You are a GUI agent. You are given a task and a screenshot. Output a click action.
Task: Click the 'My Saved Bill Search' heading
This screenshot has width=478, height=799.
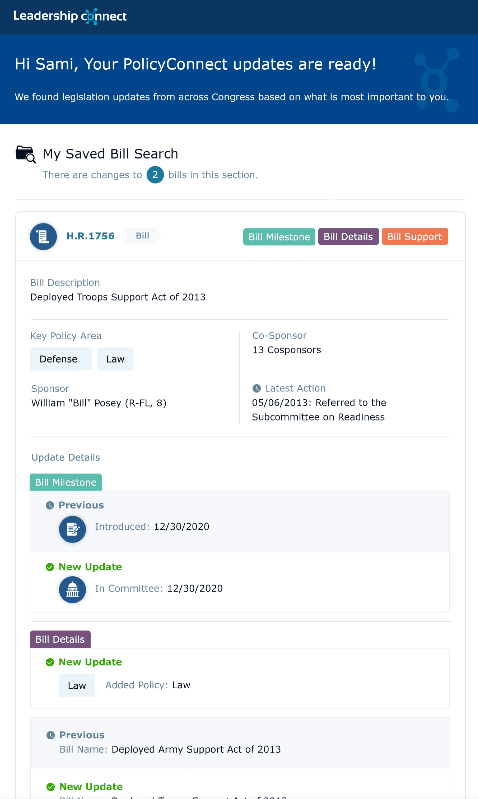[111, 153]
